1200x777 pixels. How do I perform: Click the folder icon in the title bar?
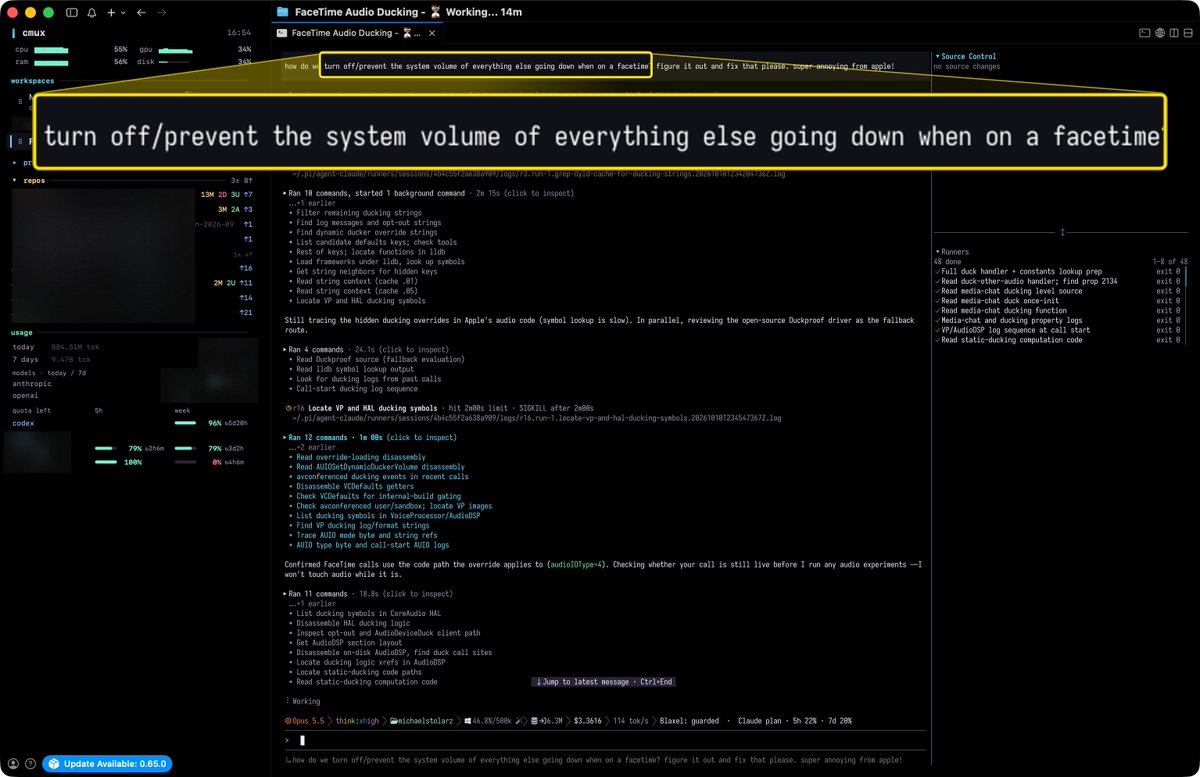pyautogui.click(x=282, y=12)
